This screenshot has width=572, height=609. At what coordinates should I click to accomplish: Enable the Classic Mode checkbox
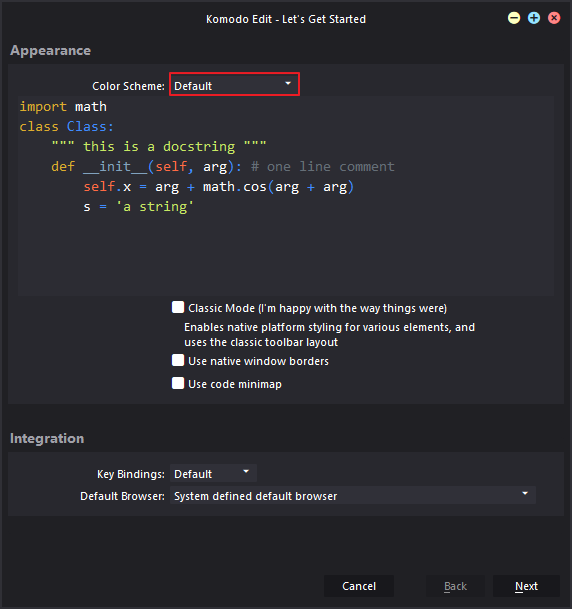coord(178,307)
